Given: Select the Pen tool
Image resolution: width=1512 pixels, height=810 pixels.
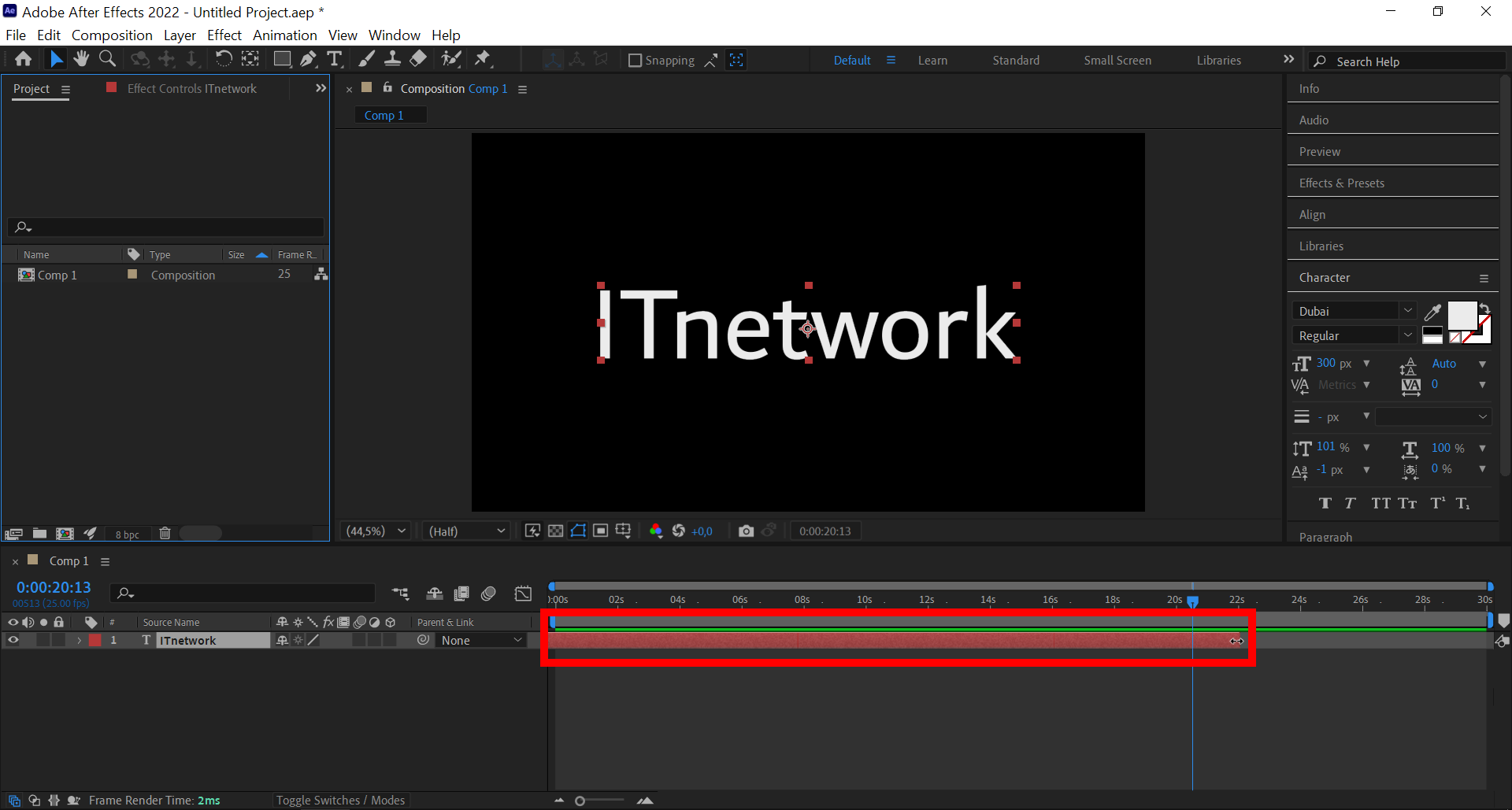Looking at the screenshot, I should [x=308, y=58].
